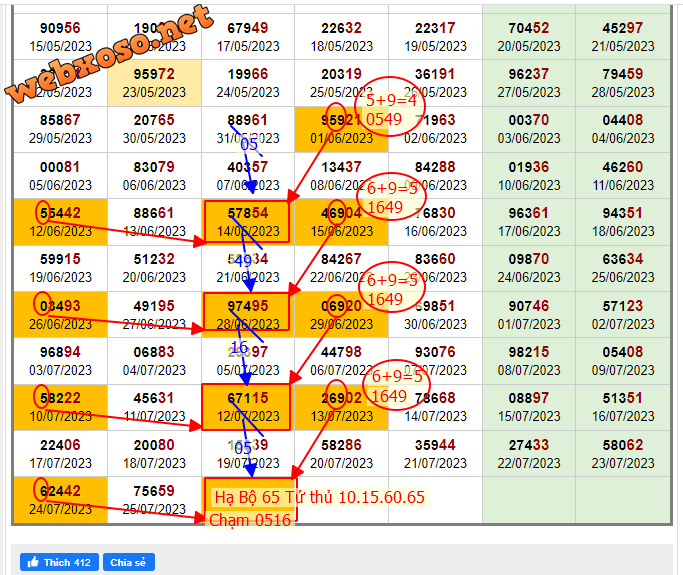Select the cell 62442 dated 24/07/2023
The image size is (683, 575).
coord(61,500)
